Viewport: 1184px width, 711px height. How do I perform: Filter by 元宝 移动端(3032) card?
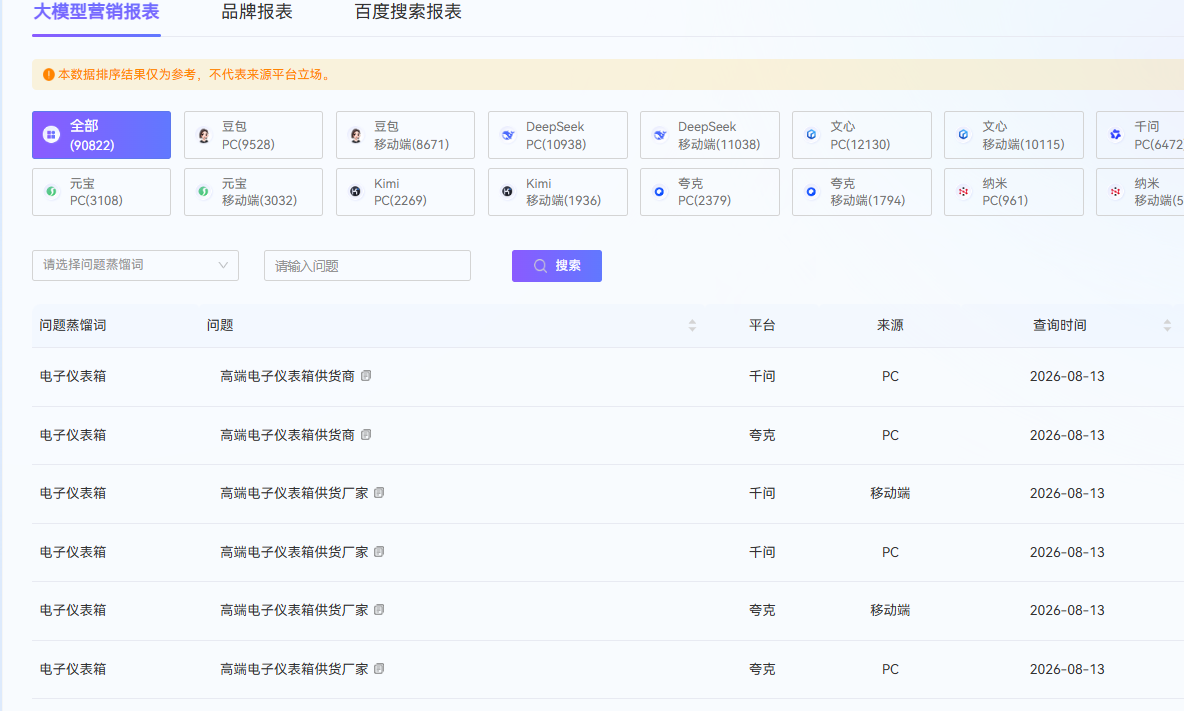[x=253, y=192]
